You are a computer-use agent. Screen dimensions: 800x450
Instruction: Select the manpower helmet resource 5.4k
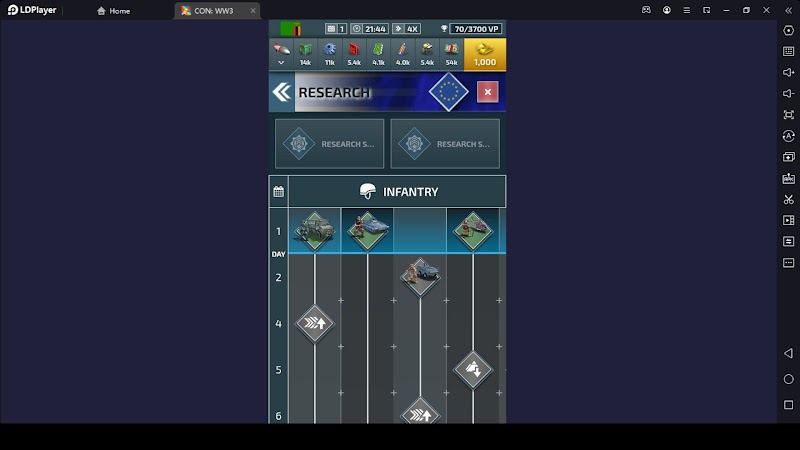coord(427,54)
